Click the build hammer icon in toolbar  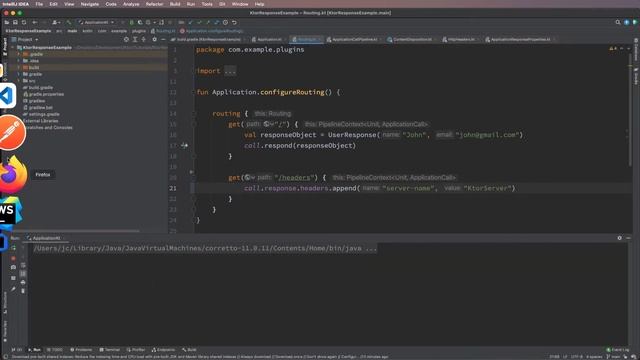point(69,22)
